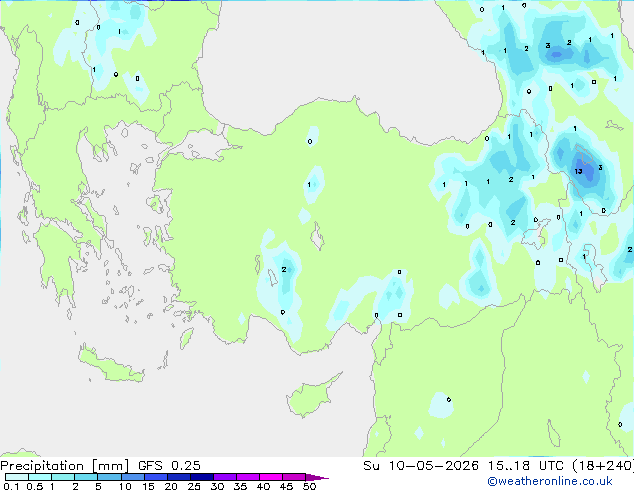
Task: Pick the legend swatch between 20 and 25
Action: [x=178, y=477]
